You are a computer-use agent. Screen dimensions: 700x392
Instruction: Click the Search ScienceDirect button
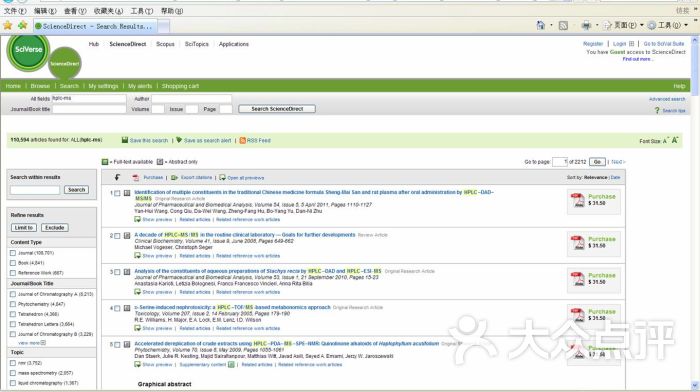tap(277, 109)
